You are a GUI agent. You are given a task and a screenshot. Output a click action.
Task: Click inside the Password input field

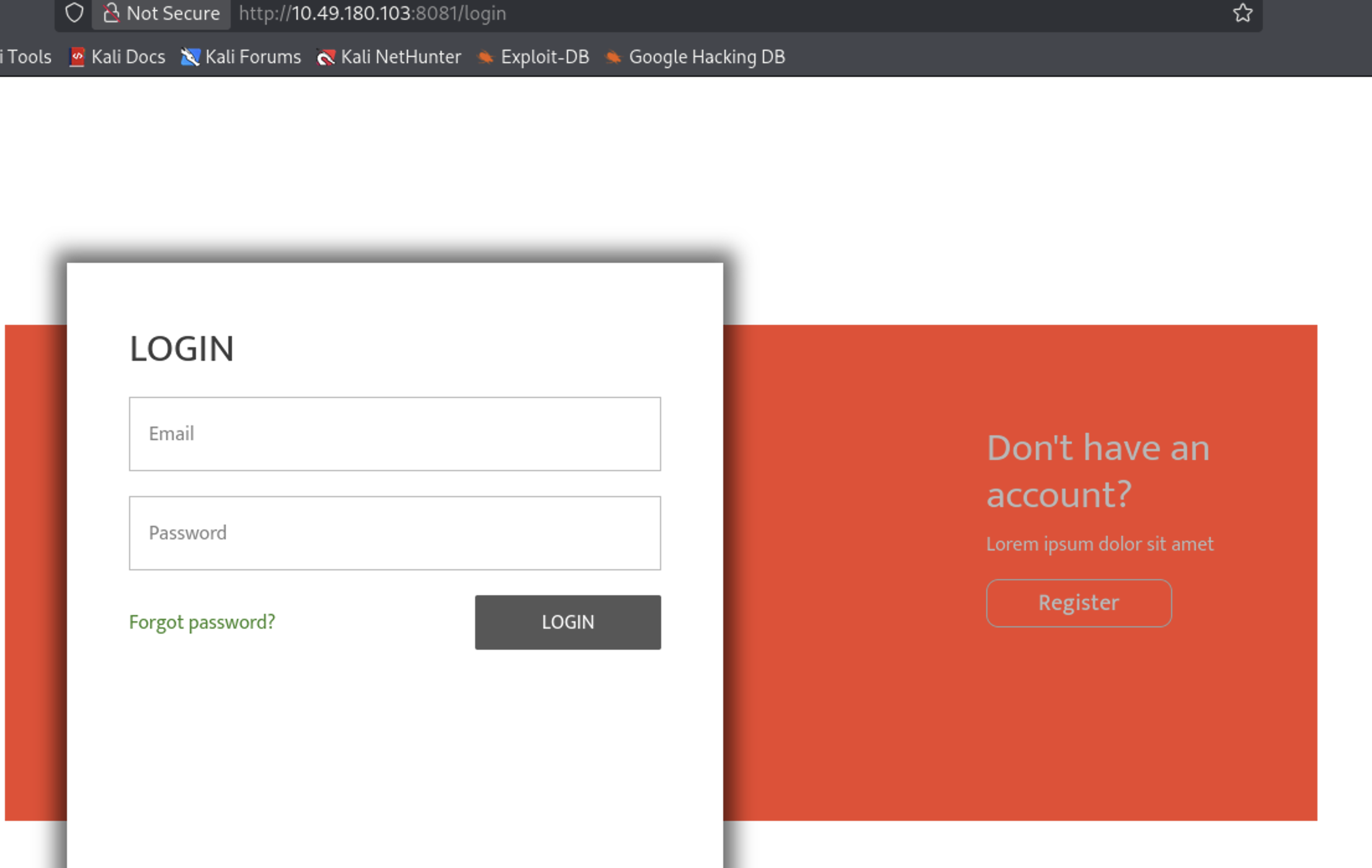coord(394,533)
